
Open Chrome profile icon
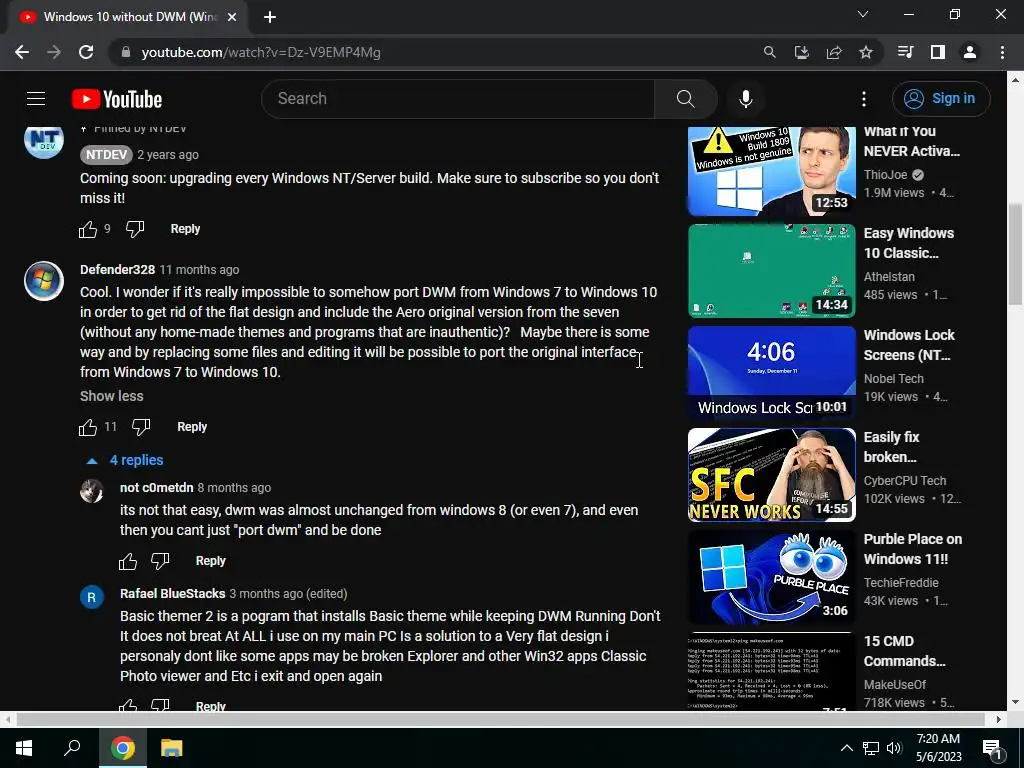coord(970,52)
